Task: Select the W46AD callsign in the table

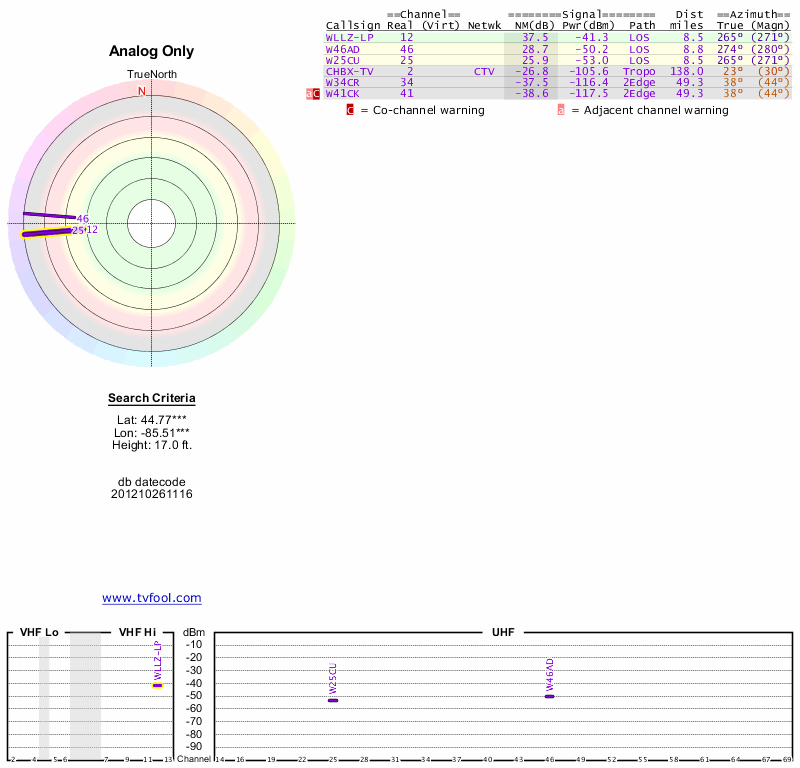Action: coord(342,49)
